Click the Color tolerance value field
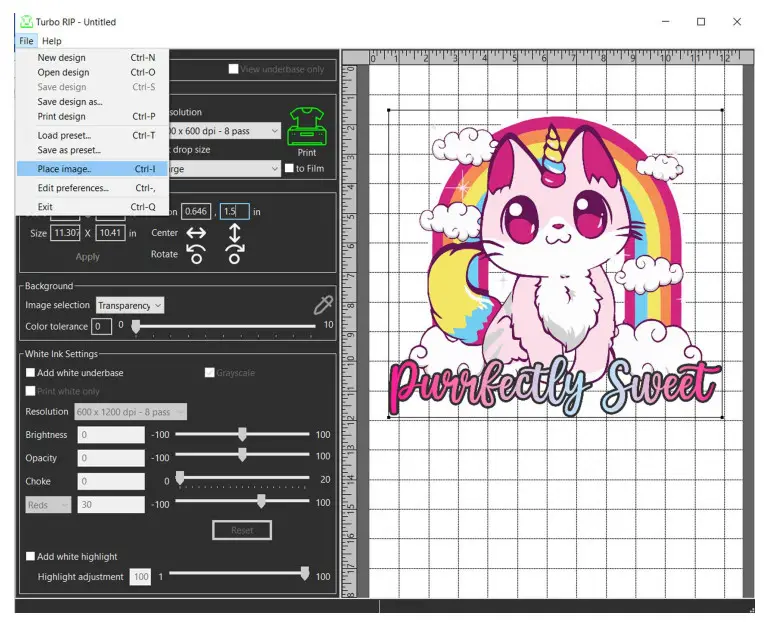 [101, 327]
